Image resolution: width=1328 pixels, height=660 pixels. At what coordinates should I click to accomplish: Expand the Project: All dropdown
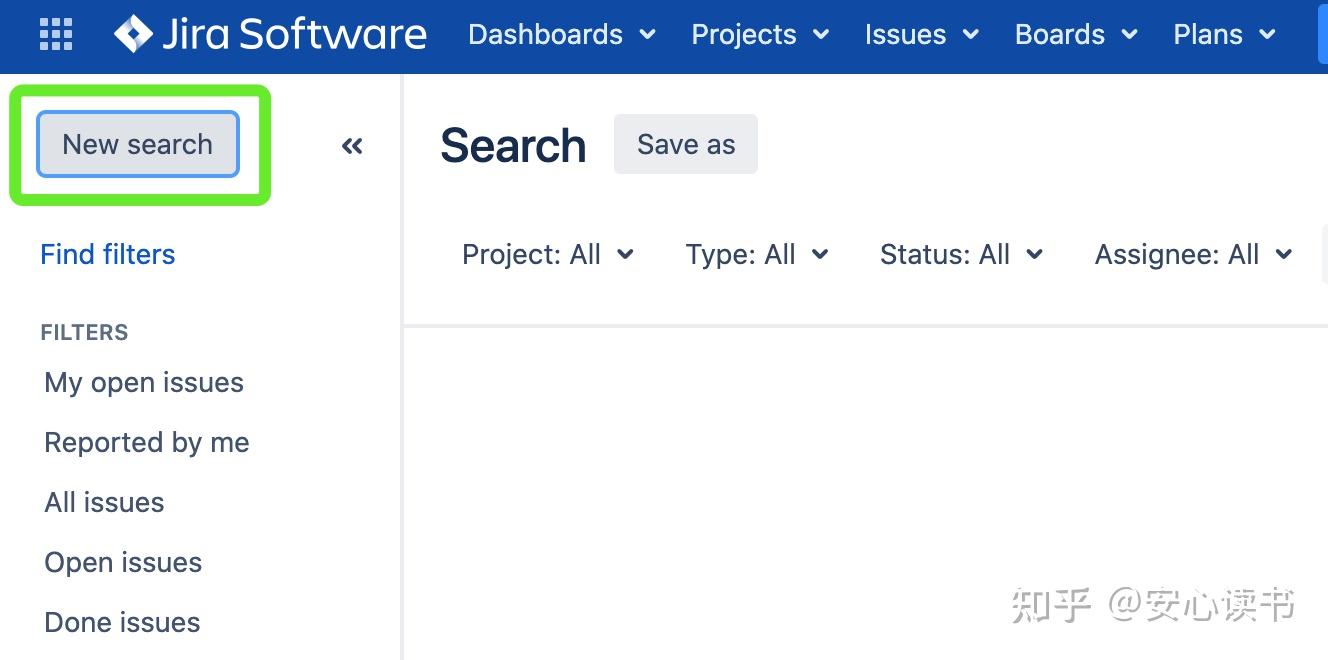point(548,254)
